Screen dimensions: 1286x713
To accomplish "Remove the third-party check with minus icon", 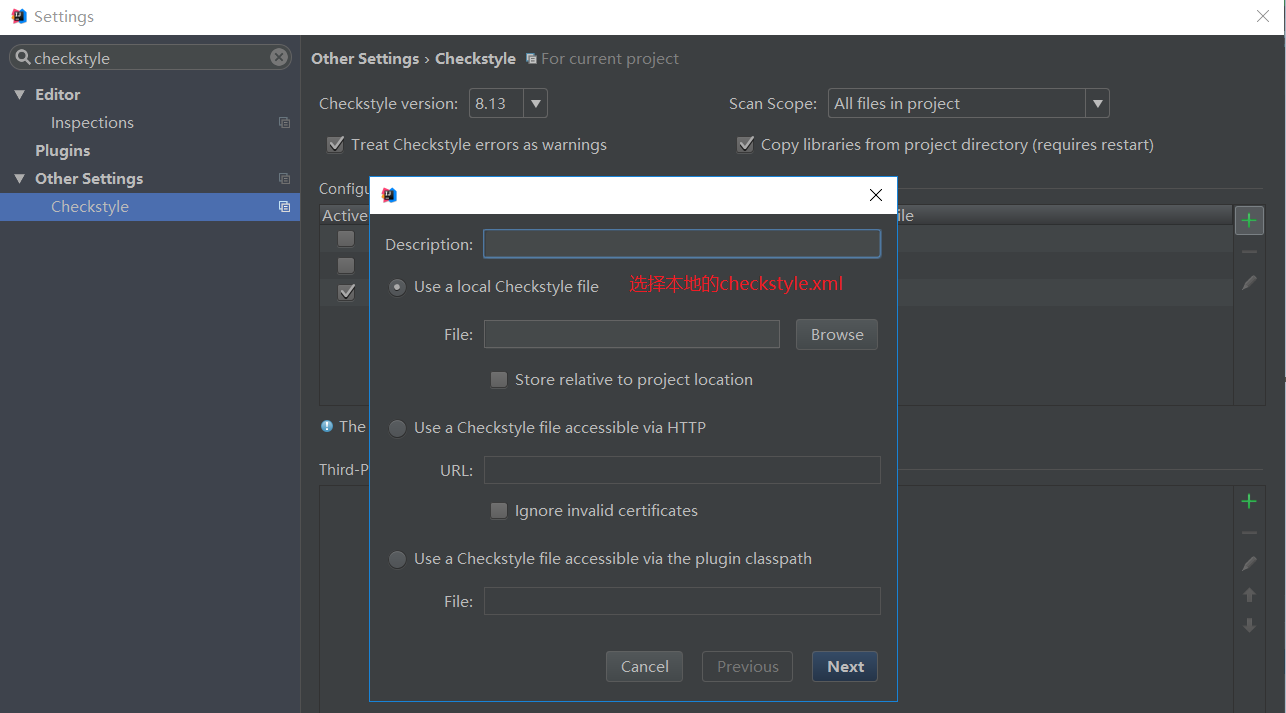I will pyautogui.click(x=1249, y=533).
